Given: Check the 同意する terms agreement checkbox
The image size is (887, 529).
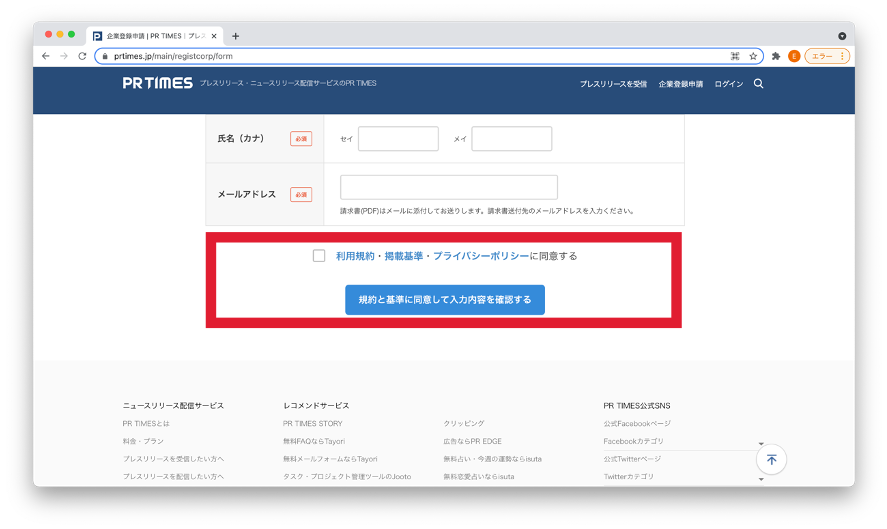Looking at the screenshot, I should [319, 256].
